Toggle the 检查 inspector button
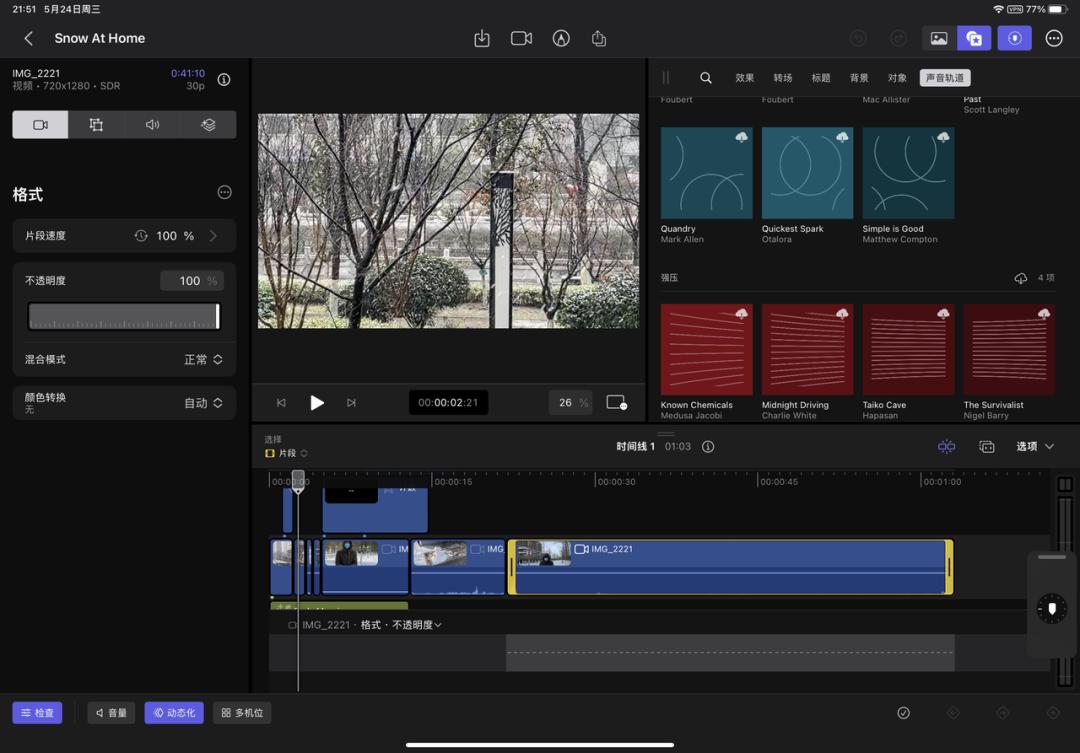This screenshot has width=1080, height=753. point(37,713)
